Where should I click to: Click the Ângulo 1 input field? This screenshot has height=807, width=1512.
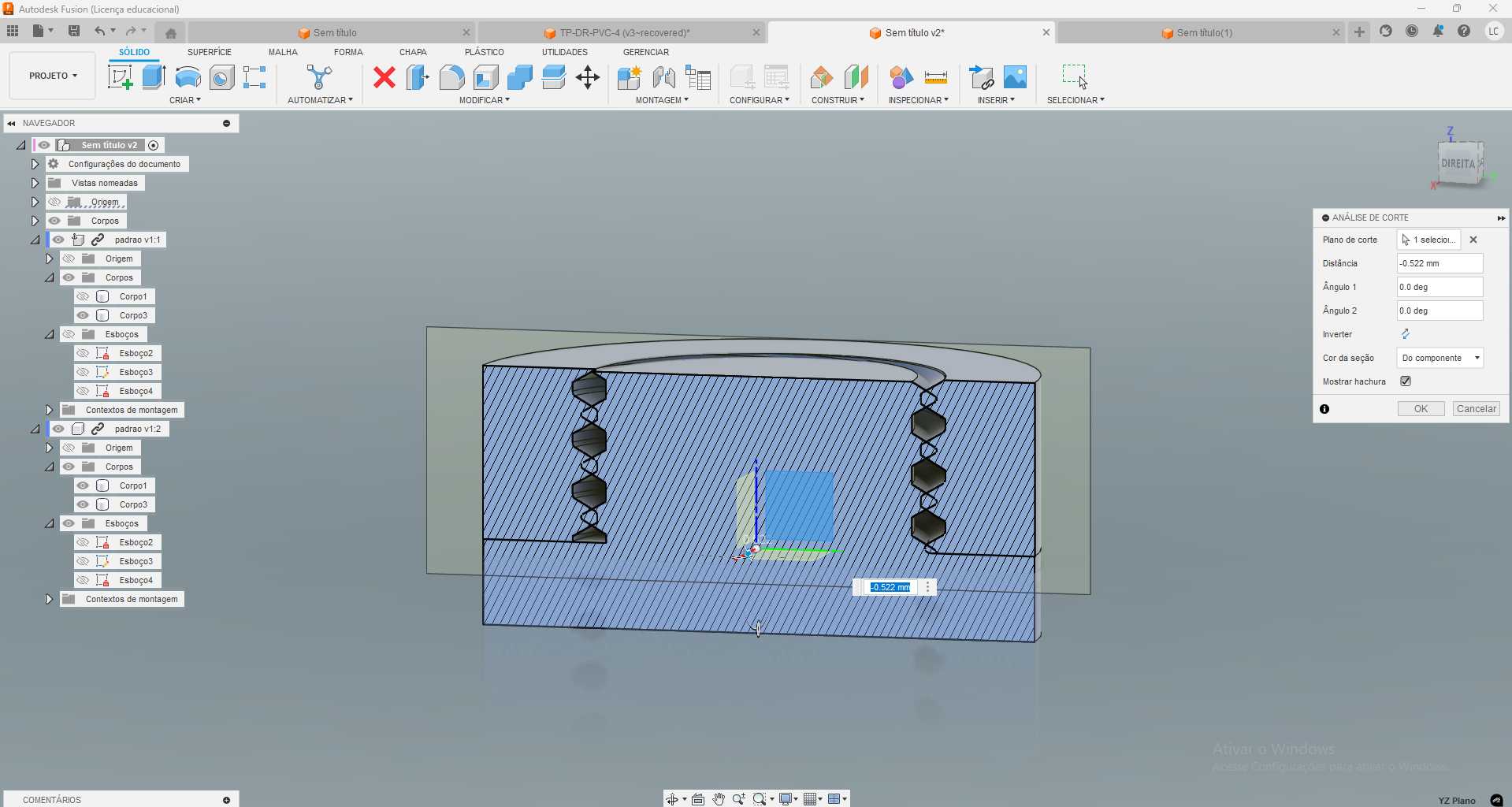click(1440, 287)
